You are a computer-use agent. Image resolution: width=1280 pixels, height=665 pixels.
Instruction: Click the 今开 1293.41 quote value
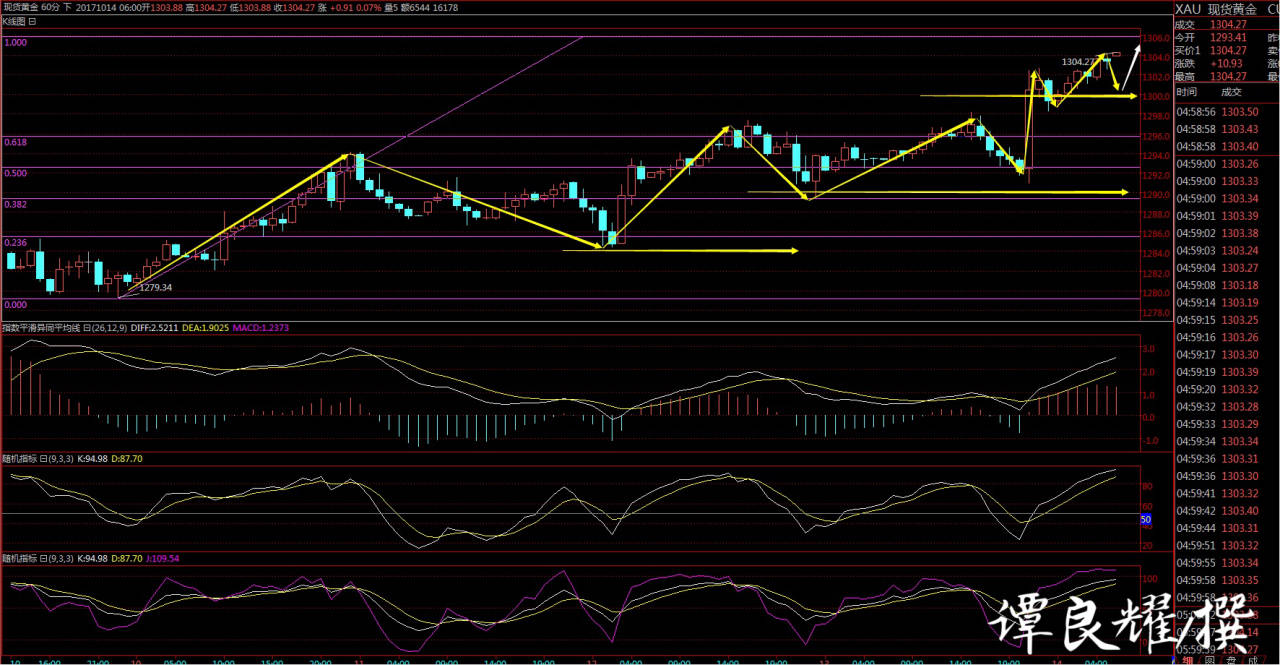pos(1227,37)
